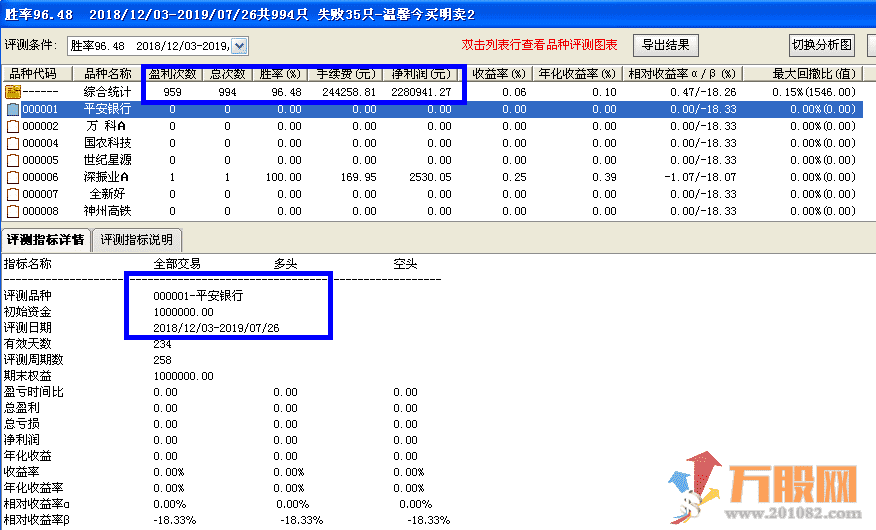This screenshot has height=530, width=876.
Task: Click the 169.95 fee of 深振业A
Action: coord(358,178)
